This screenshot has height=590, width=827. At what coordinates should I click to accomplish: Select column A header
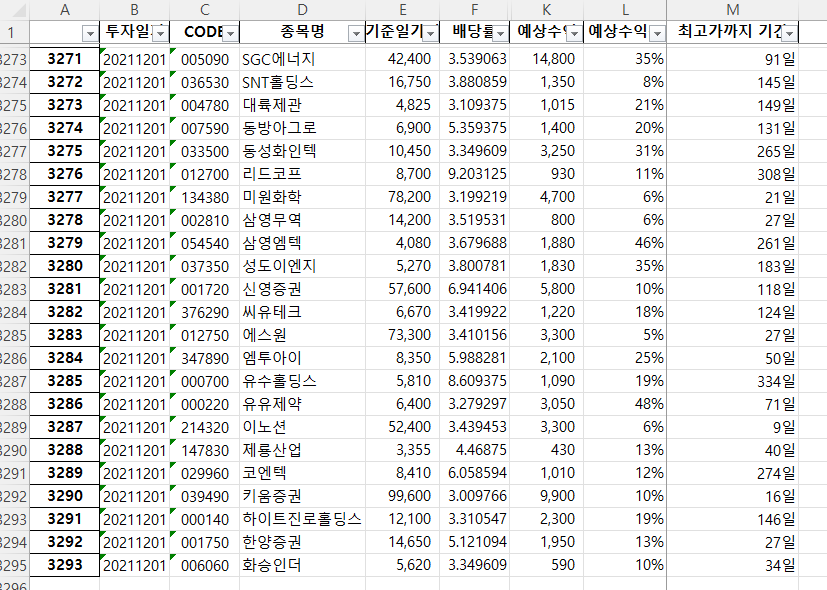pyautogui.click(x=64, y=10)
